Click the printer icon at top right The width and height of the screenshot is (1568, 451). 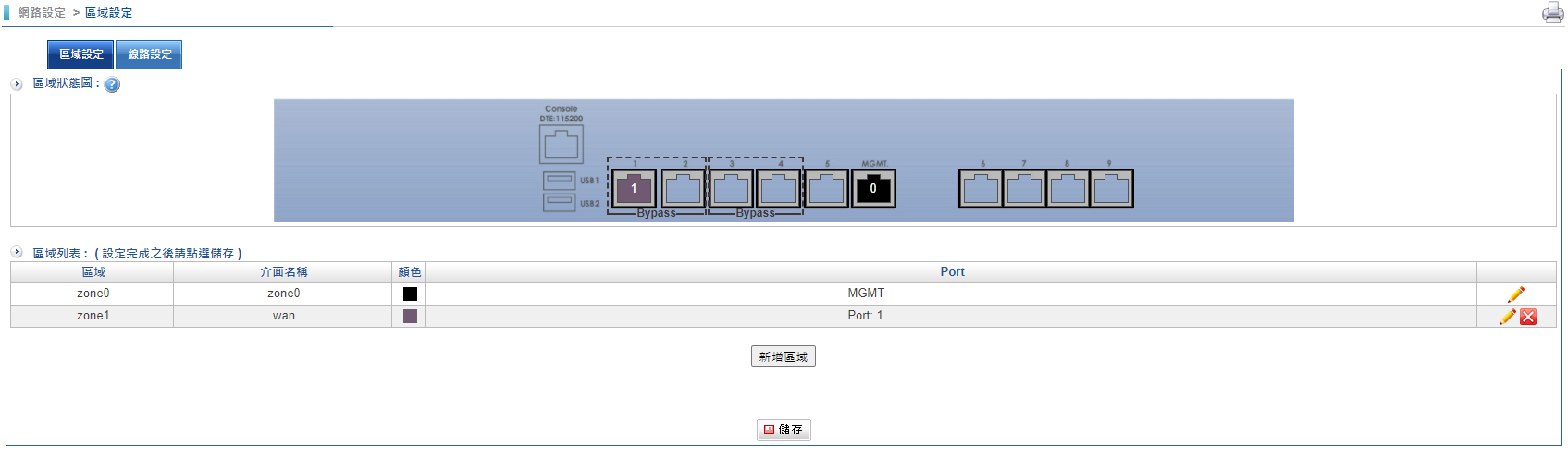pos(1552,13)
